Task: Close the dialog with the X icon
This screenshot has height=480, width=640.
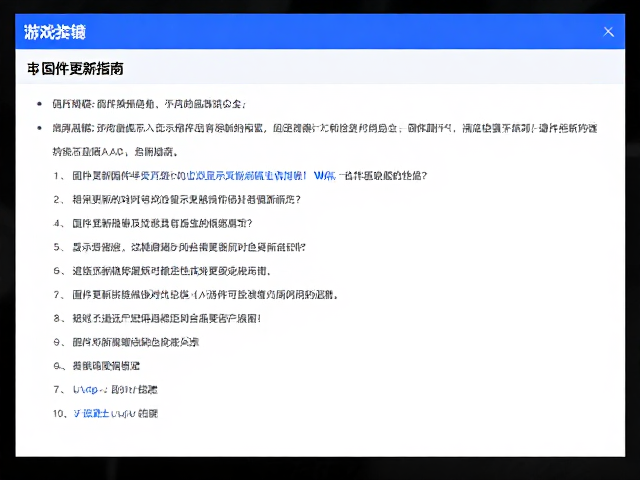Action: tap(608, 32)
